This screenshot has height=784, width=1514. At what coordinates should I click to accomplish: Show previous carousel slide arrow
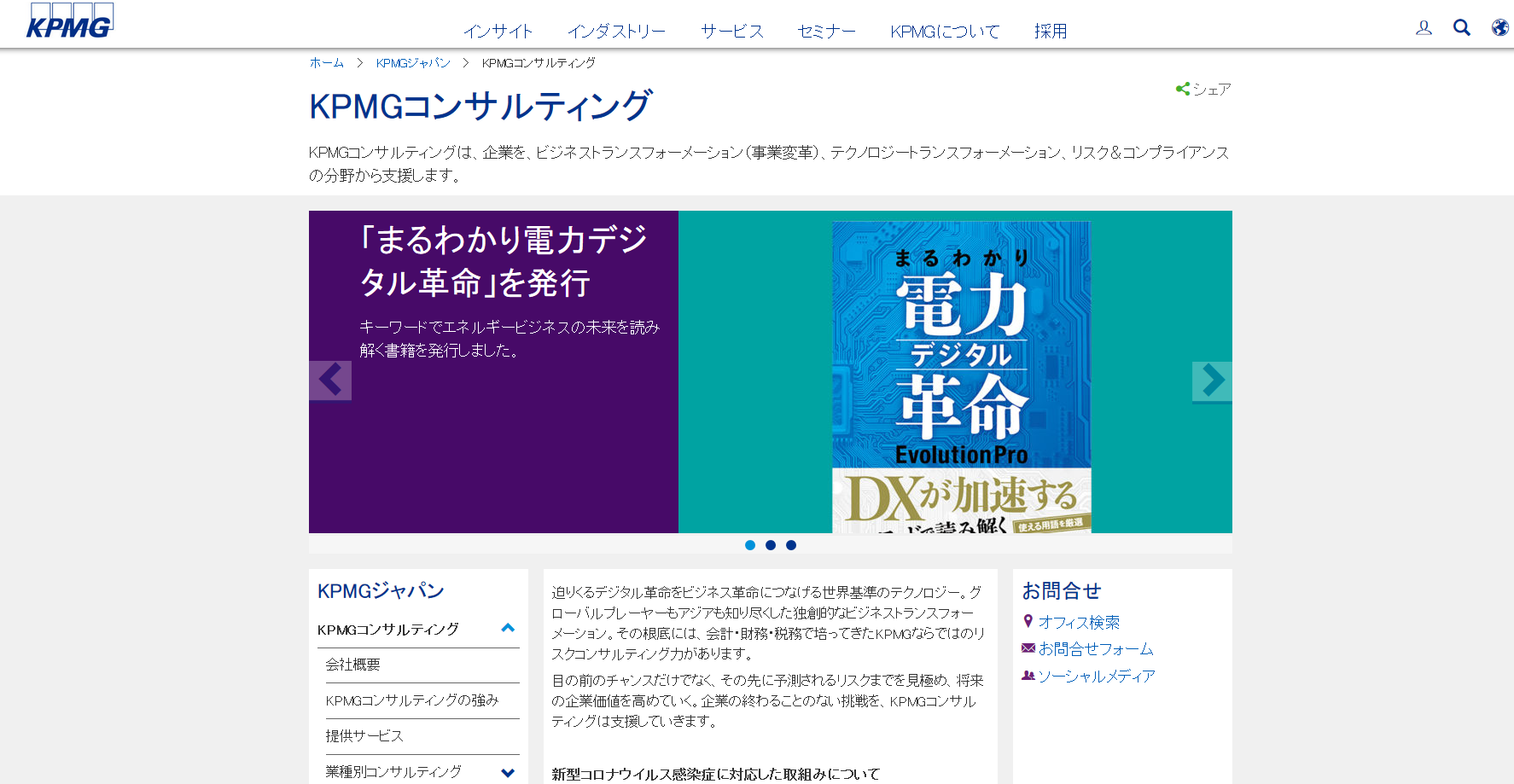point(330,380)
